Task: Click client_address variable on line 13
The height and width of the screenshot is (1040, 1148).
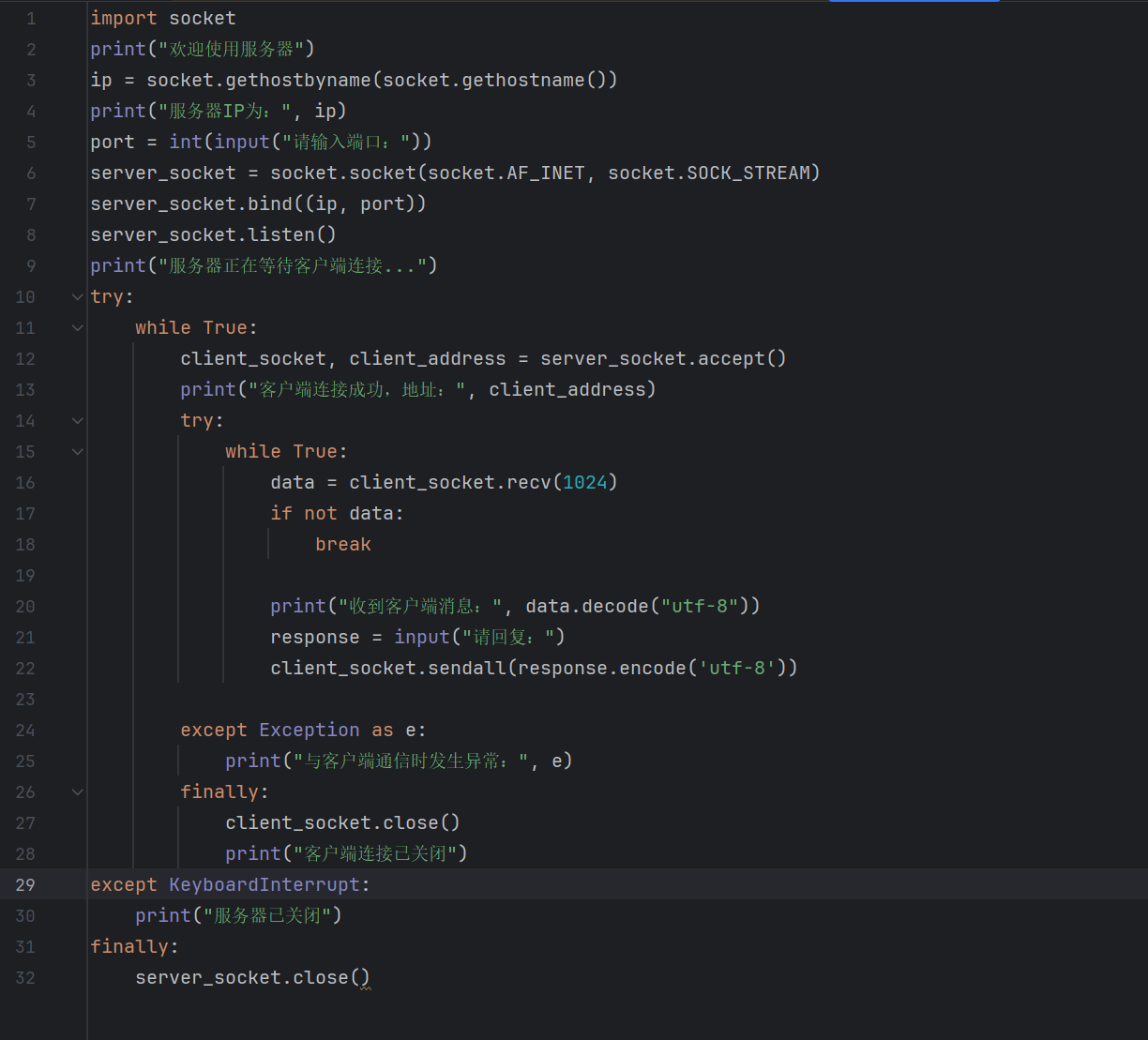Action: 566,389
